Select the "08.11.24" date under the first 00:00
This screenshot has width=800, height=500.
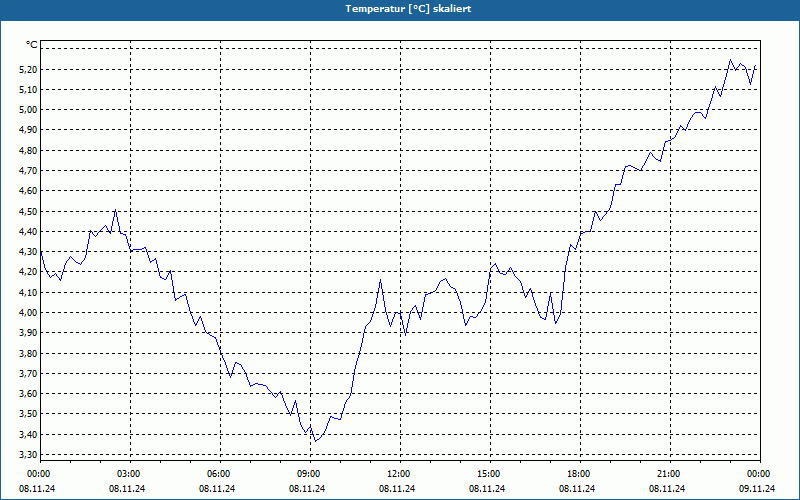point(37,489)
